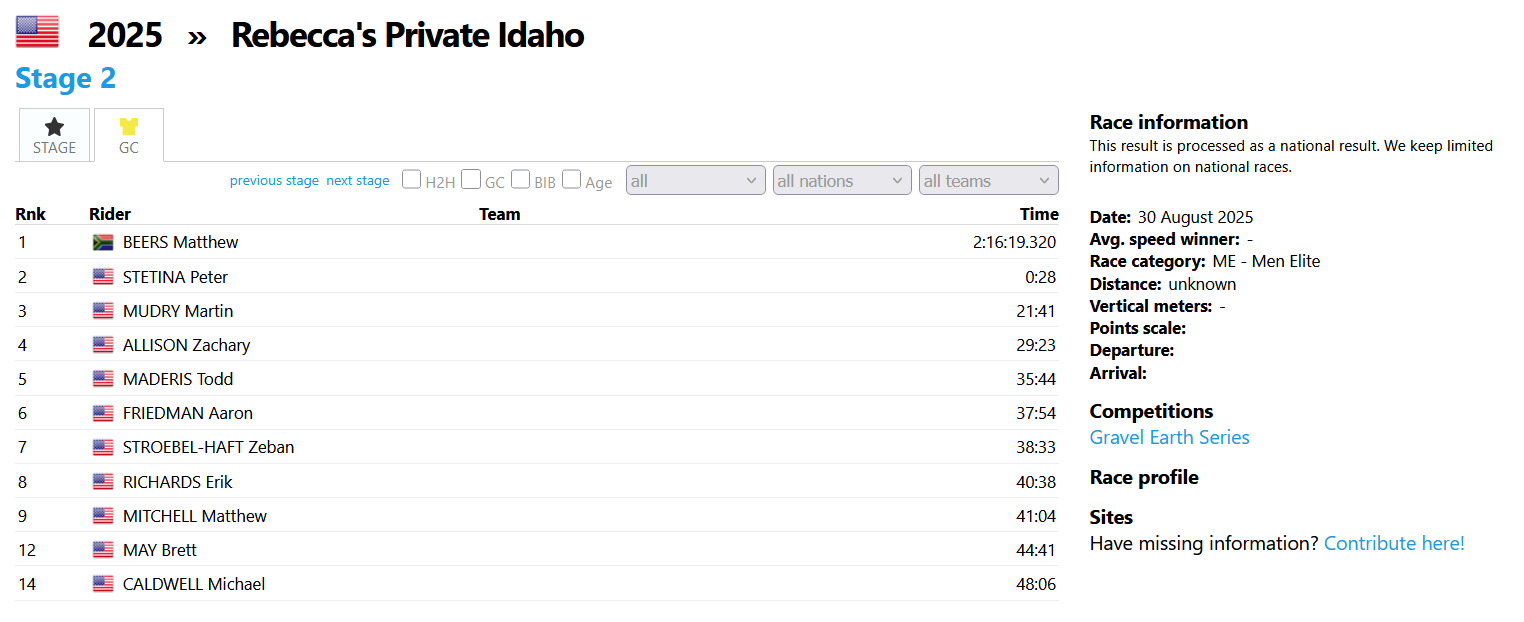This screenshot has height=622, width=1524.
Task: Tick the BIB checkbox
Action: (x=520, y=180)
